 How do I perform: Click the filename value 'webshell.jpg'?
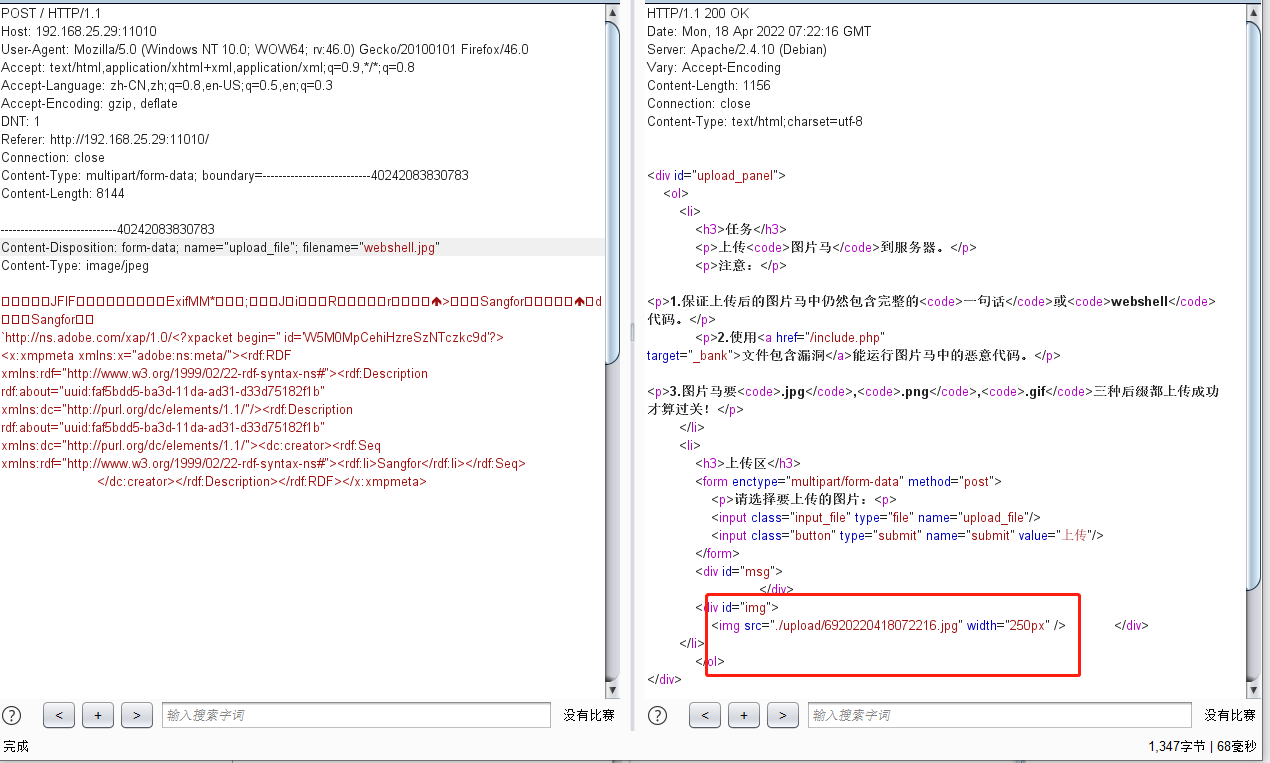tap(400, 247)
